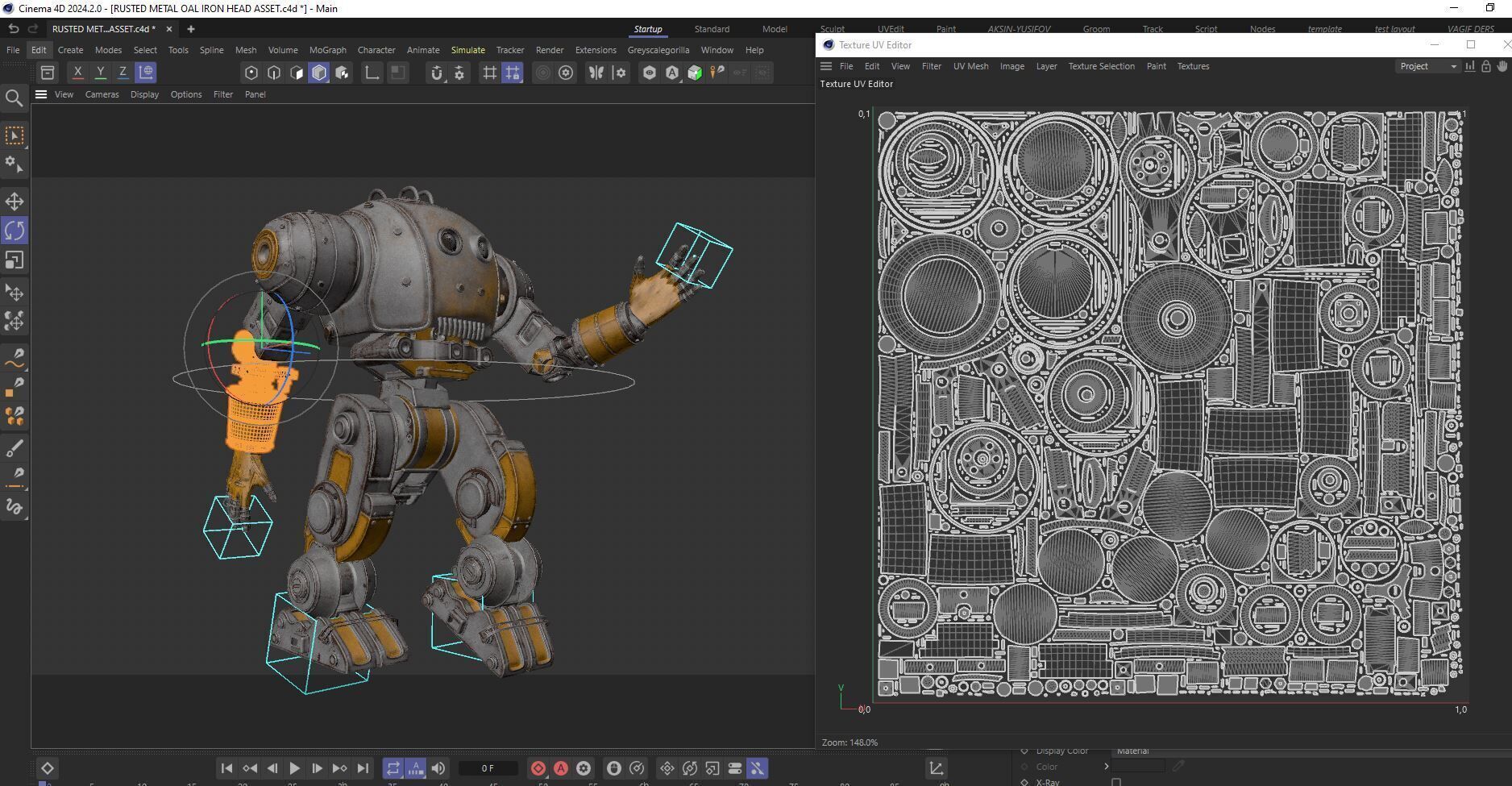The height and width of the screenshot is (786, 1512).
Task: Step to previous frame
Action: [272, 768]
